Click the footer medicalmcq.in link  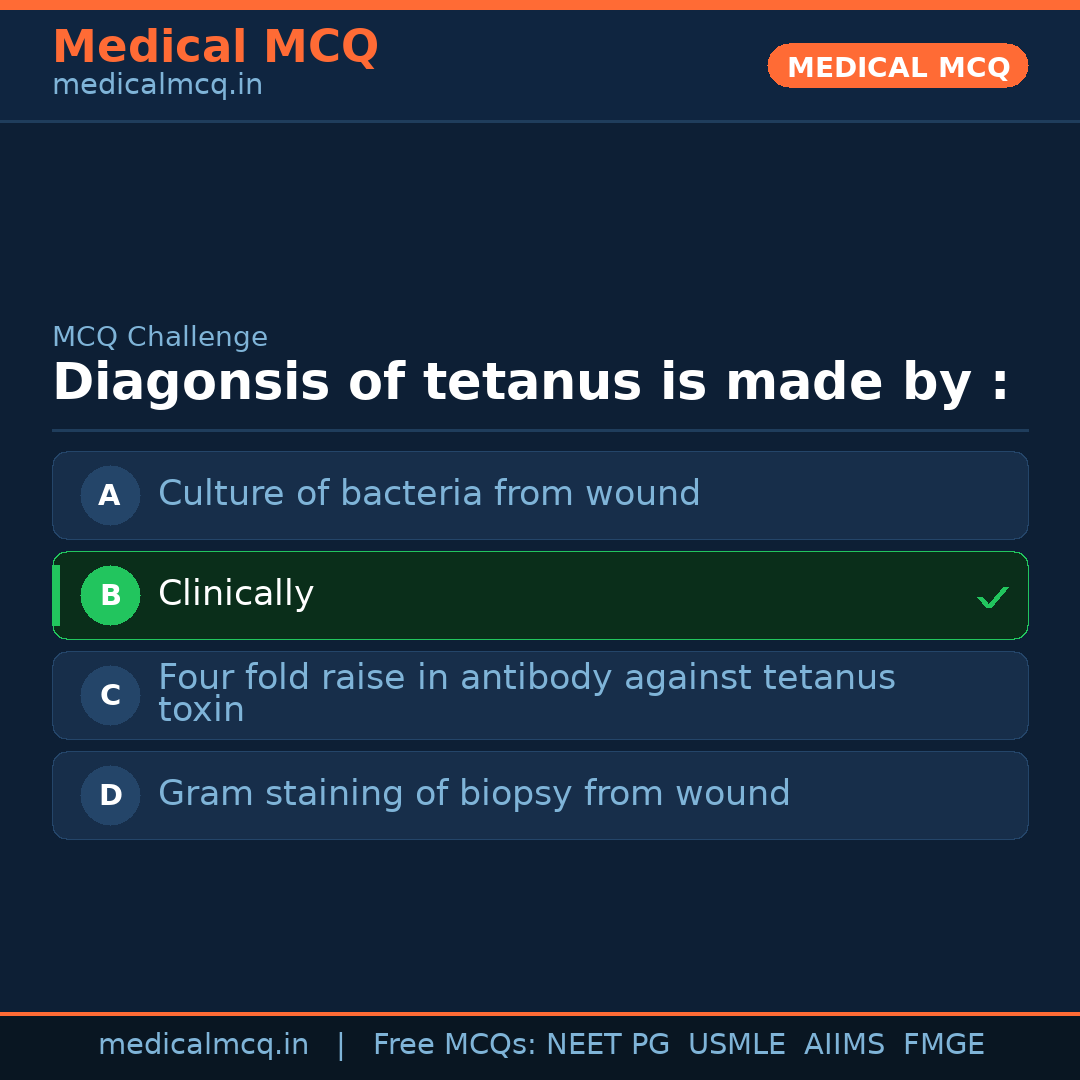click(x=203, y=1045)
